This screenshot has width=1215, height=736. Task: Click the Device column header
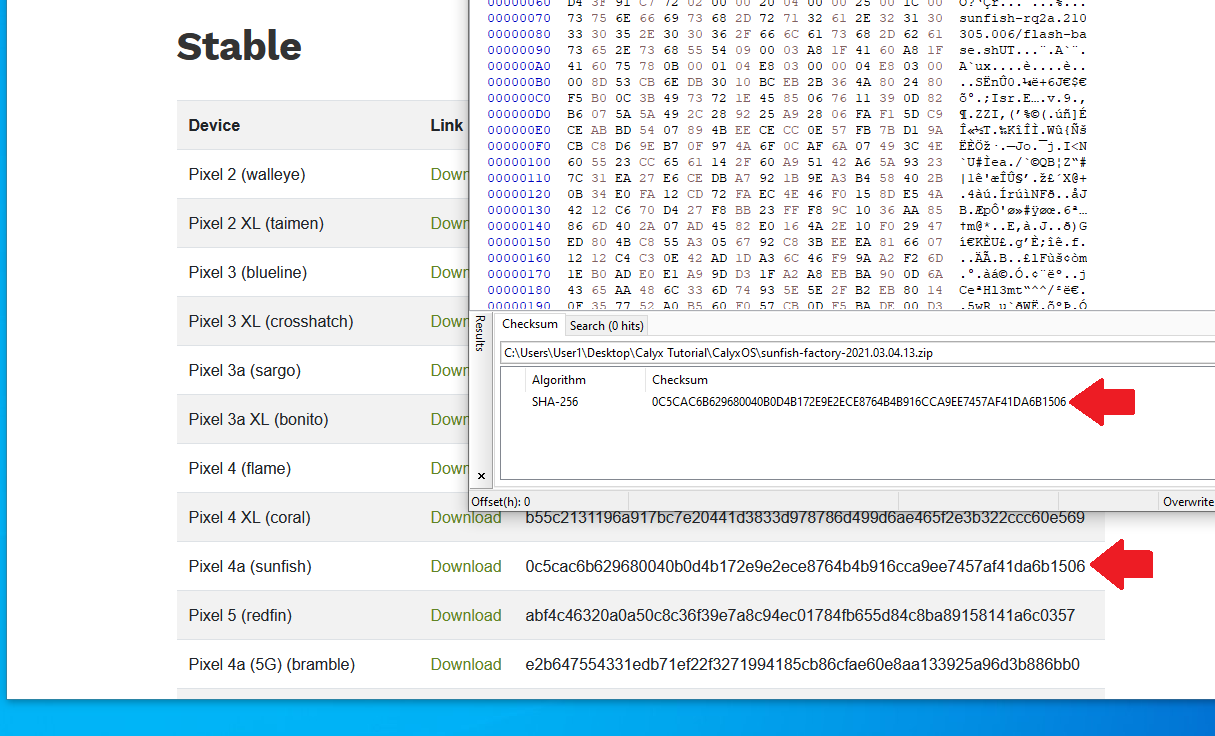click(x=214, y=125)
